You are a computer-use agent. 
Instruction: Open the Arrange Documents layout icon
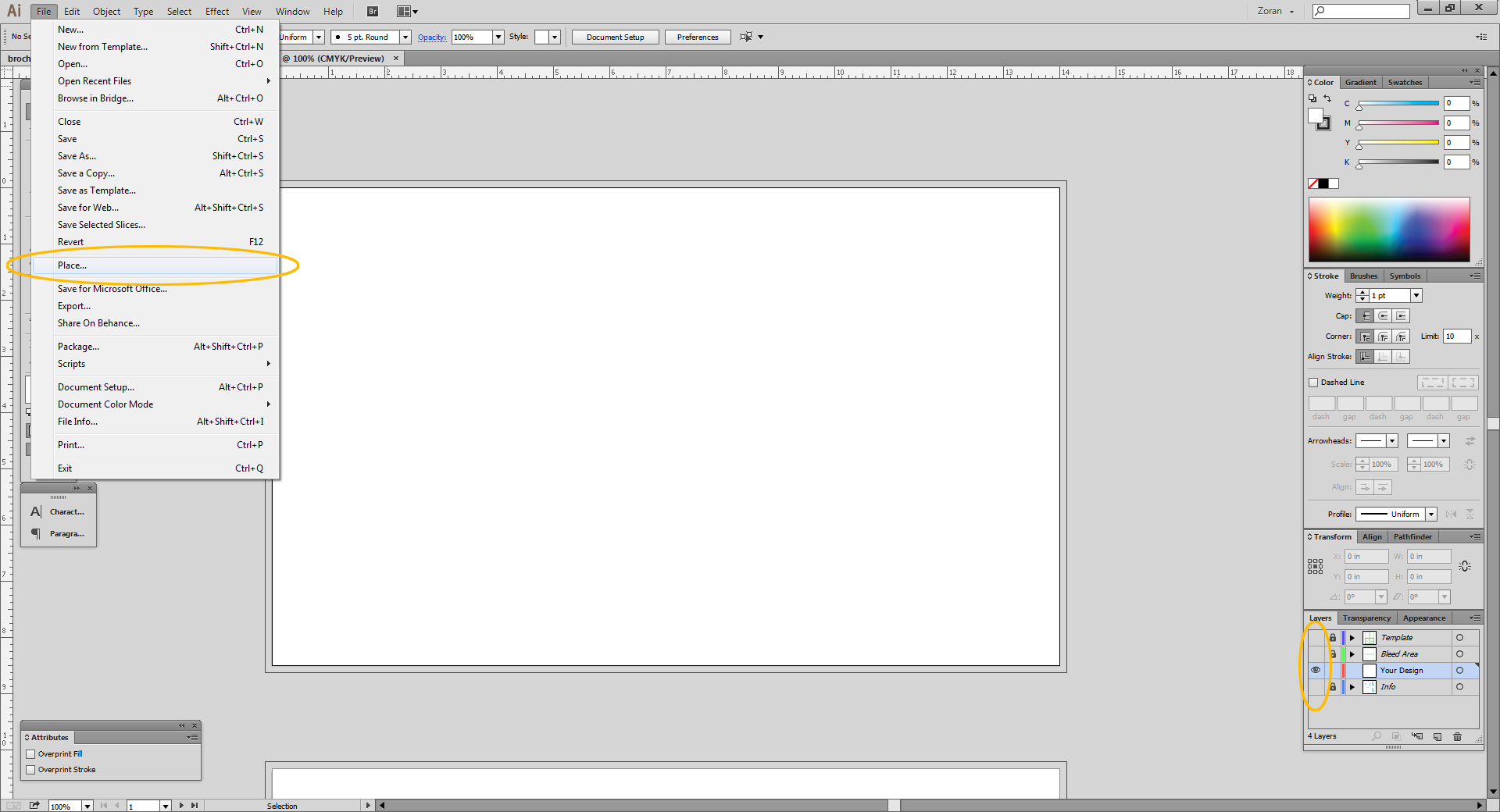point(407,11)
